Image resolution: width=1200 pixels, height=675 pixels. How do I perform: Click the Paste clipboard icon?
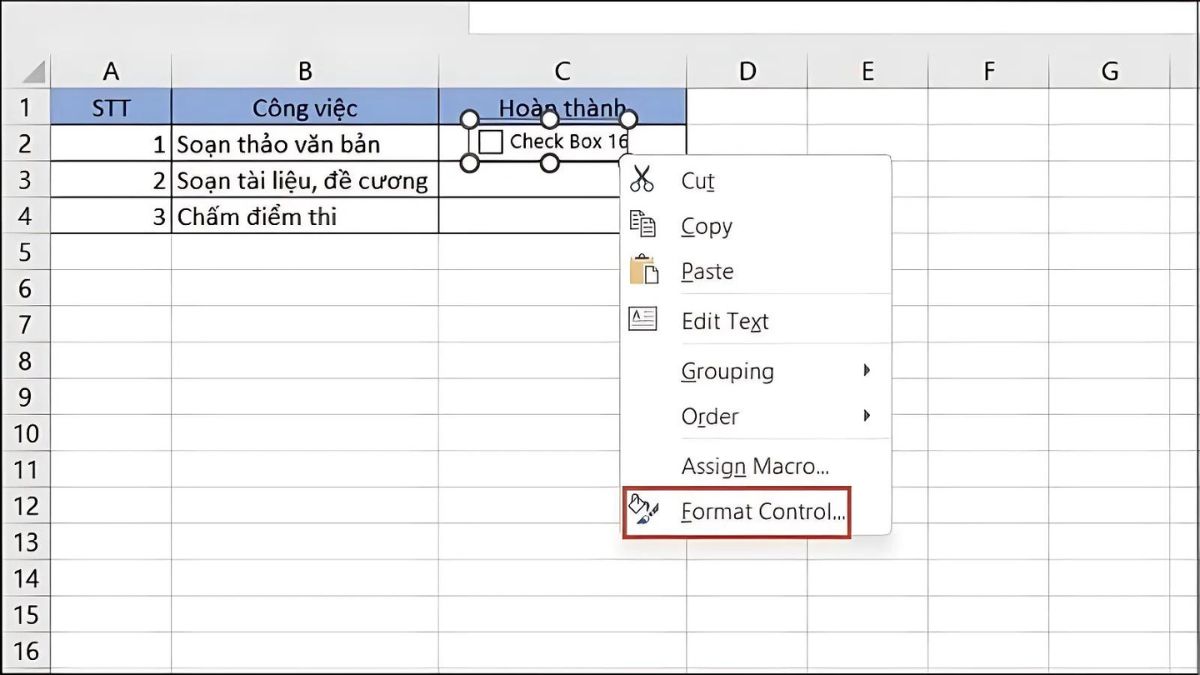pyautogui.click(x=643, y=270)
